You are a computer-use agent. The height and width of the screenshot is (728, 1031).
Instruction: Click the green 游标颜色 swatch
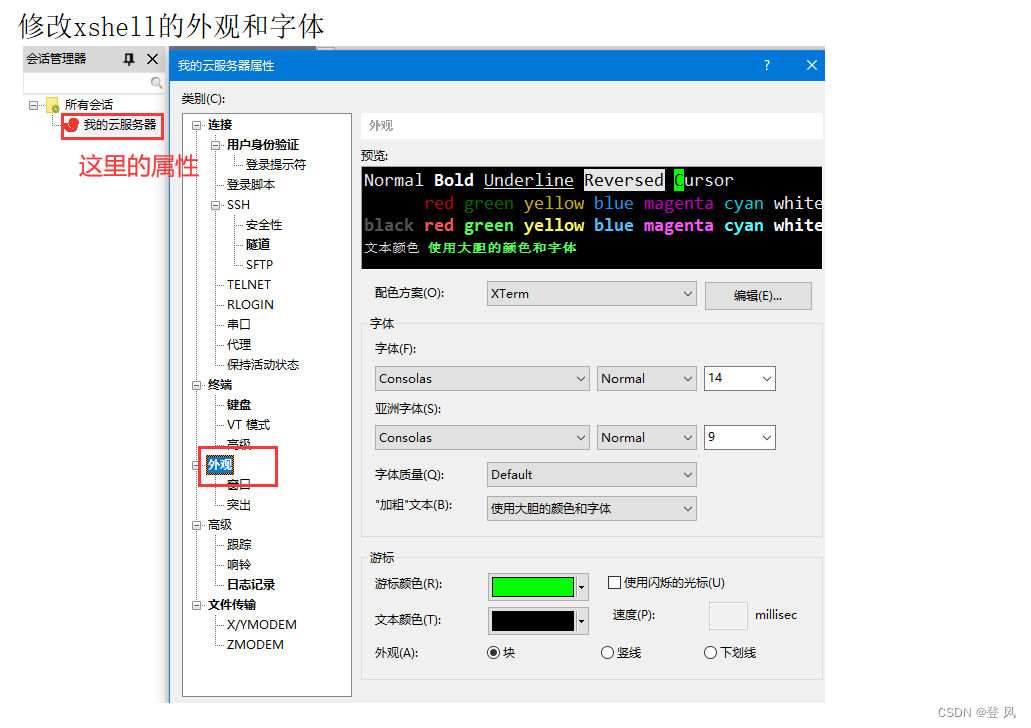click(533, 587)
